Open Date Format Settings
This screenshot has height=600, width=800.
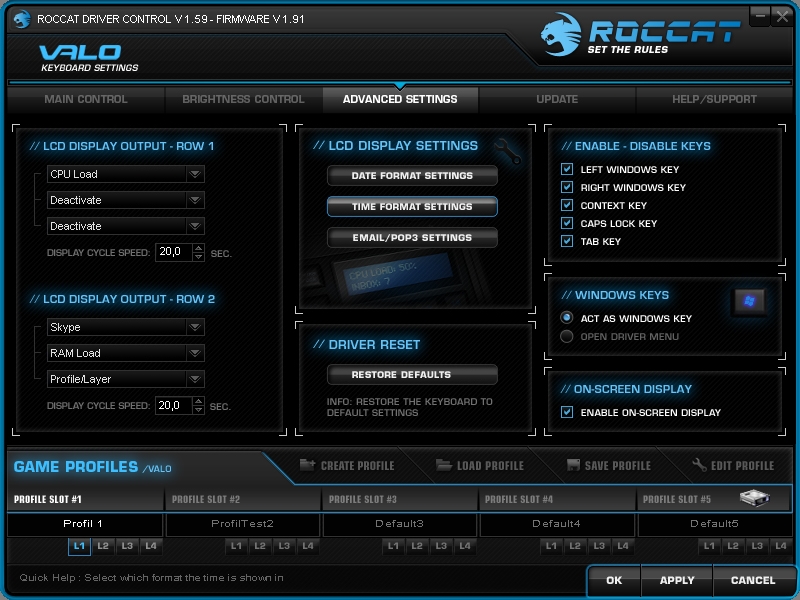412,176
